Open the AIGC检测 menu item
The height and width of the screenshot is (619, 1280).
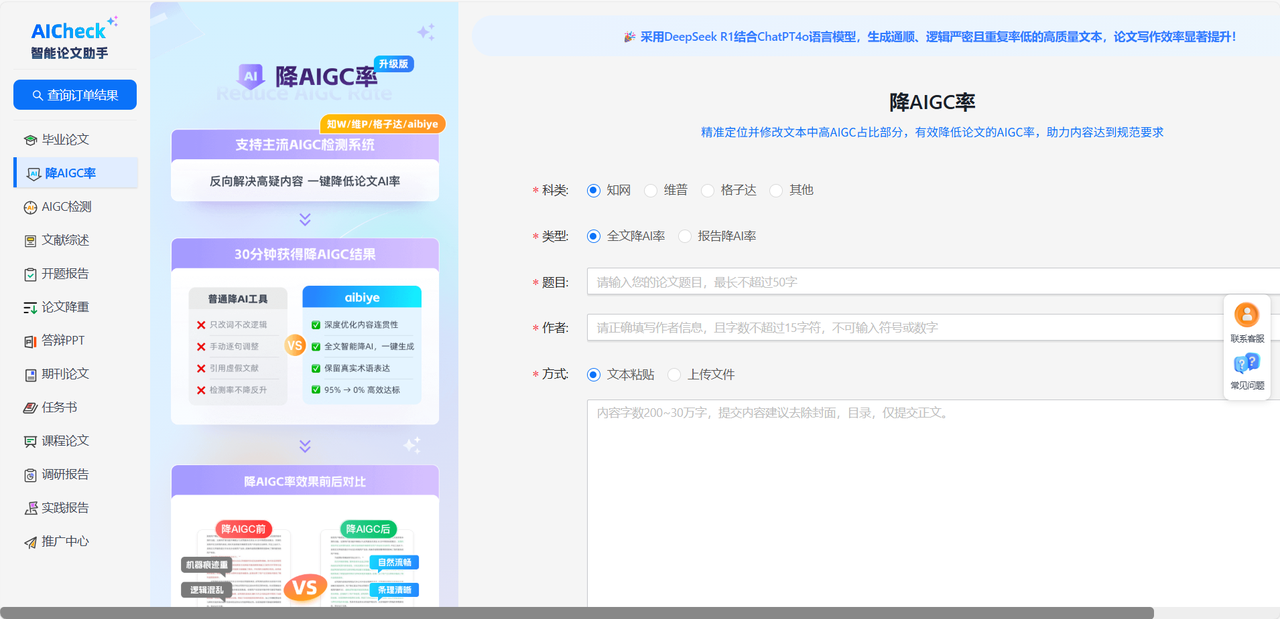75,207
